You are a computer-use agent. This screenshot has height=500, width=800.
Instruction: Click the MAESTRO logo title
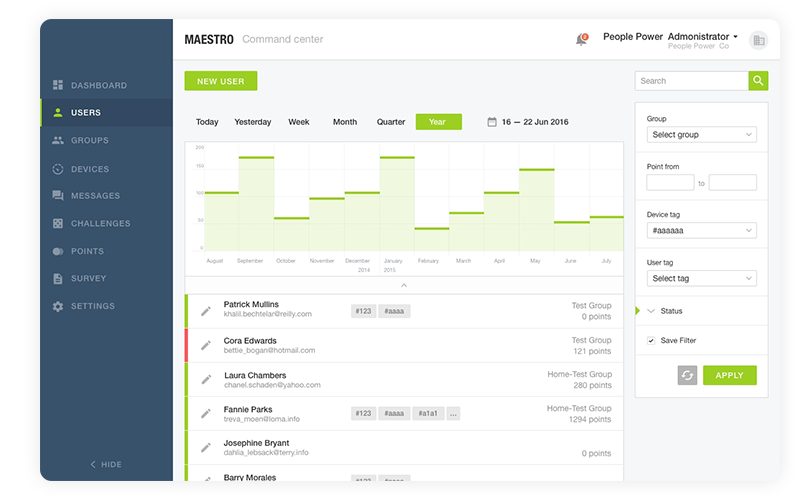pos(209,40)
